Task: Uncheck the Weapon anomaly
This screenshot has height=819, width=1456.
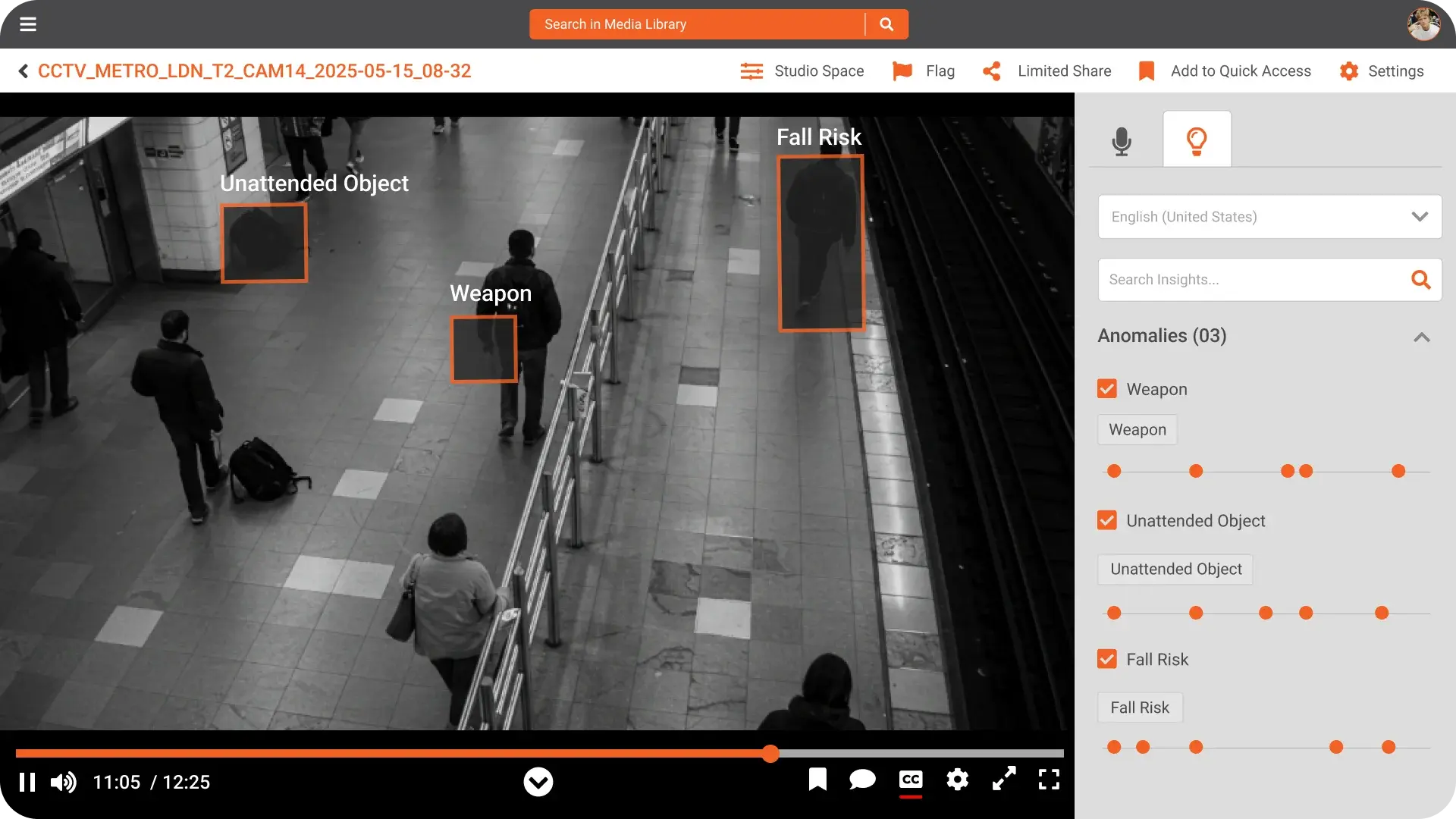Action: coord(1107,388)
